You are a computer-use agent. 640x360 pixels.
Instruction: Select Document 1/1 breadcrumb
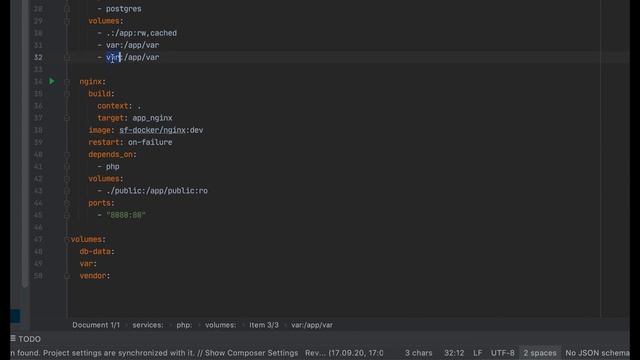point(96,325)
